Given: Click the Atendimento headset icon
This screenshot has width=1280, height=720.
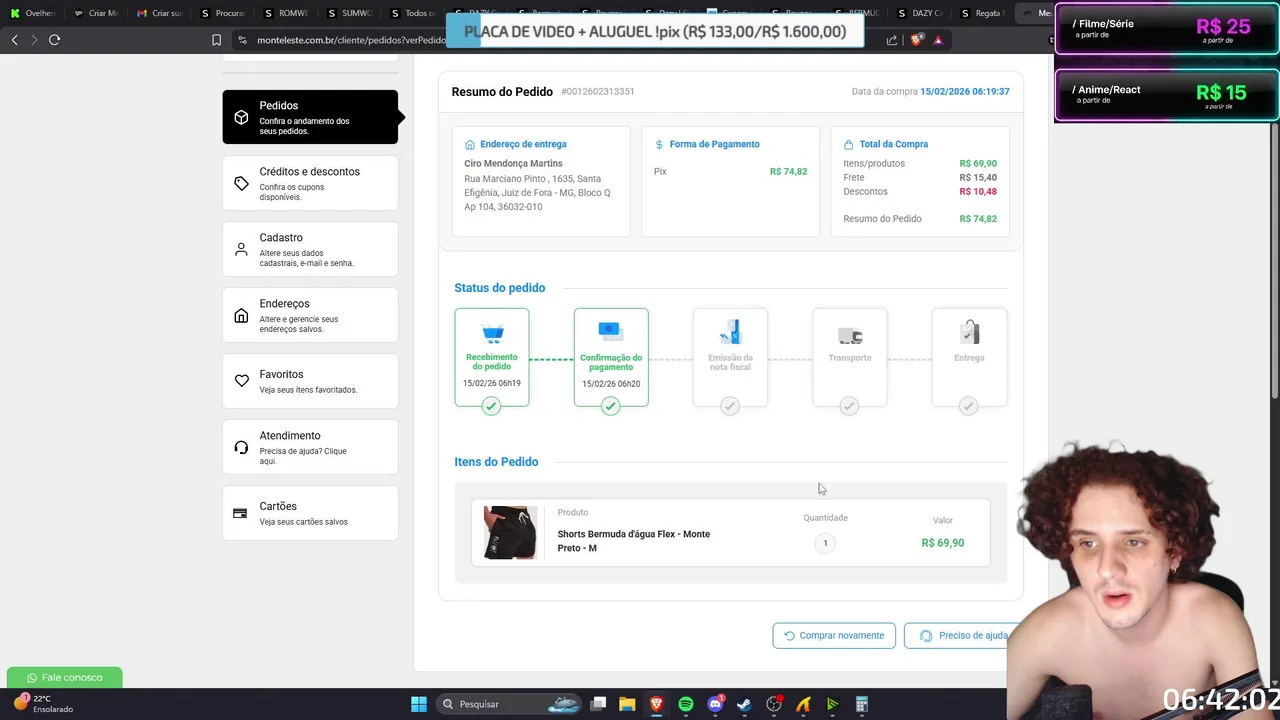Looking at the screenshot, I should tap(241, 447).
